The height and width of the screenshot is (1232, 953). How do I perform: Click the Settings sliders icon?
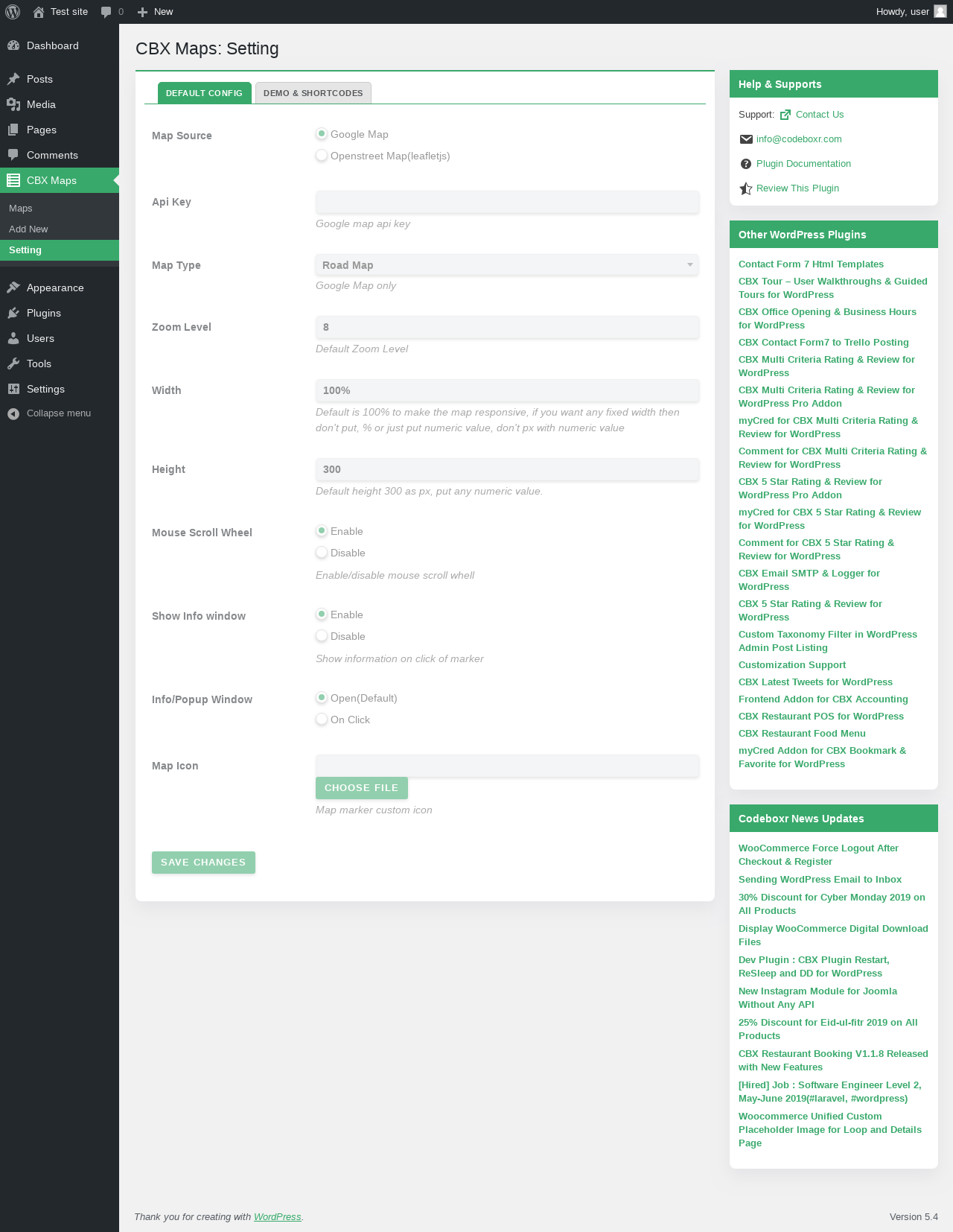coord(13,389)
